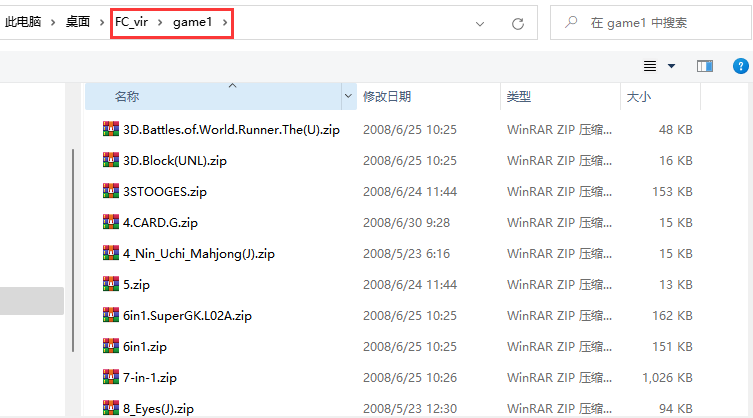Select the 6in1.SuperGK.L02A.zip WinRAR icon
The height and width of the screenshot is (418, 753).
click(111, 315)
